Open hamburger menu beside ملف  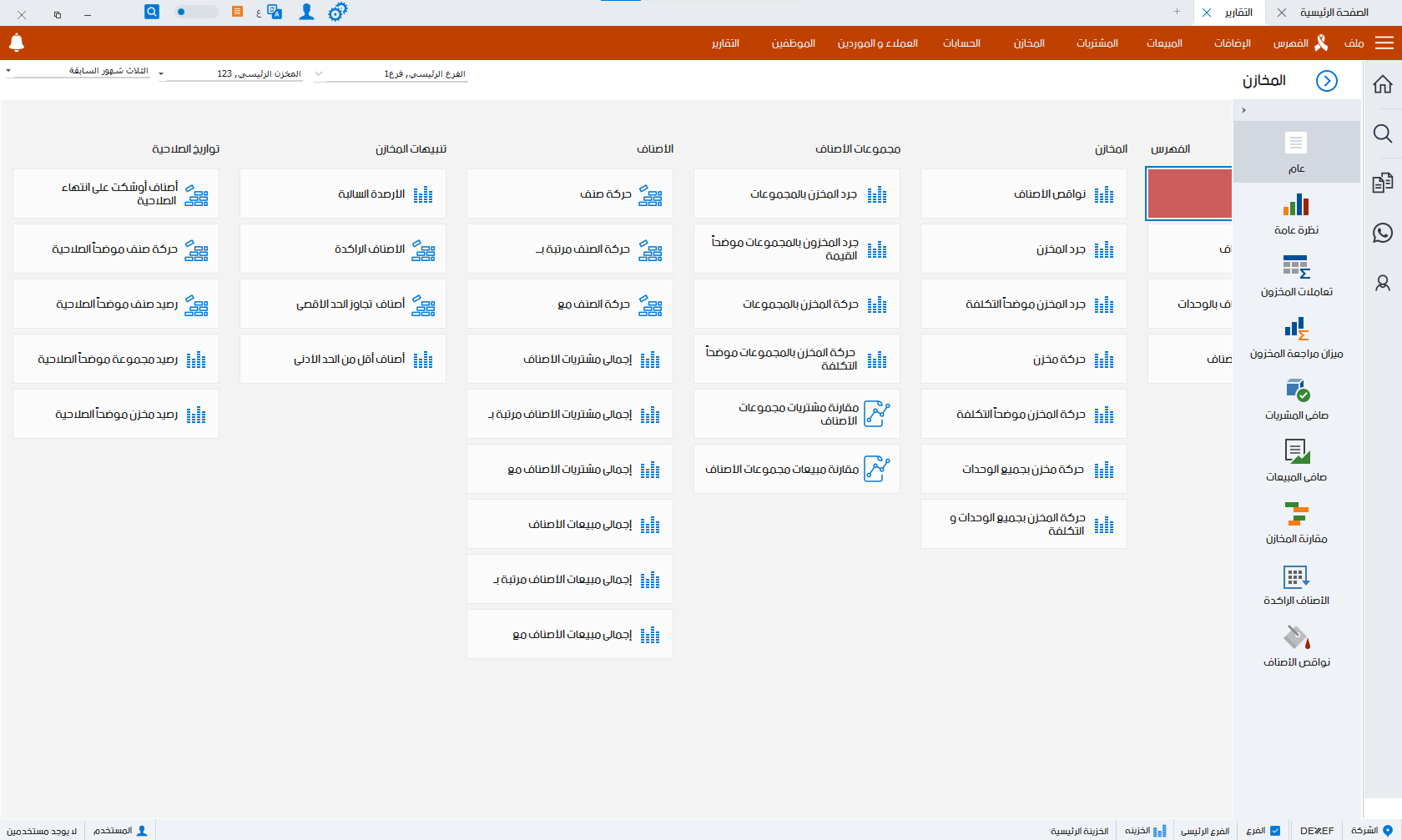point(1384,43)
